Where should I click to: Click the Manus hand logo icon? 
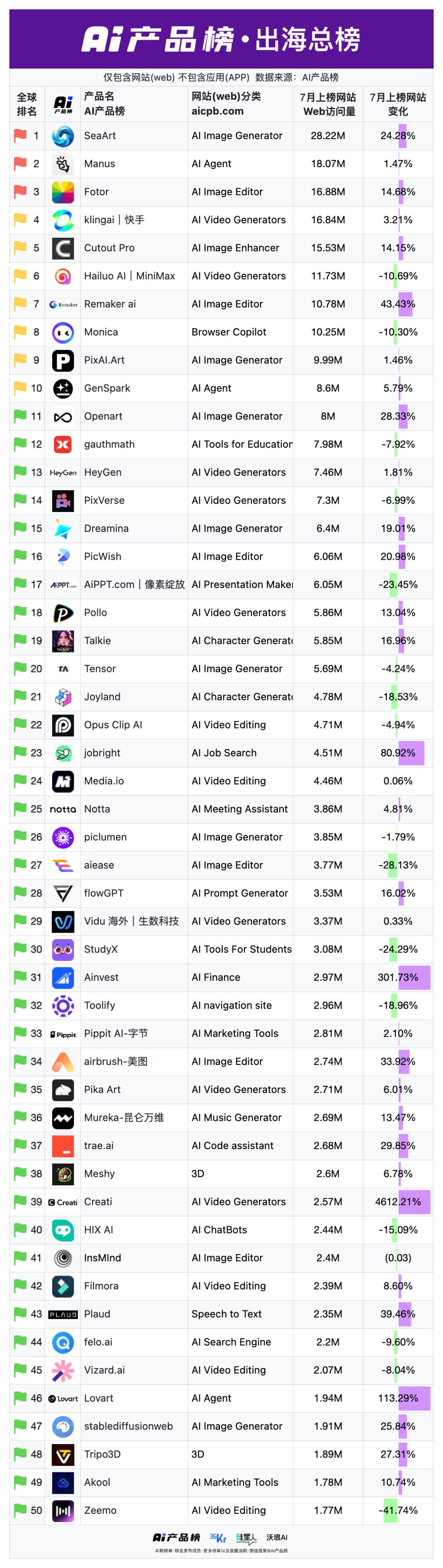point(63,164)
